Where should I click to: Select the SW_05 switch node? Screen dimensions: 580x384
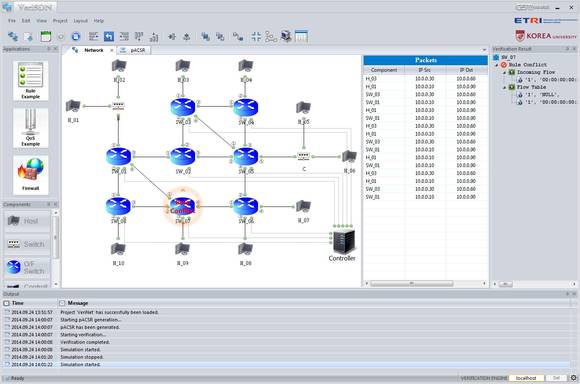tap(246, 157)
